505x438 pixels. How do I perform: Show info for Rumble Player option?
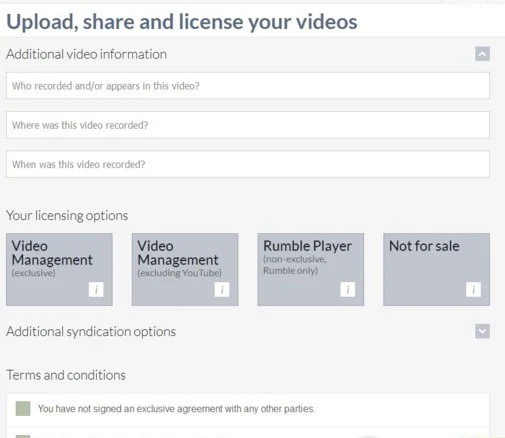[347, 289]
